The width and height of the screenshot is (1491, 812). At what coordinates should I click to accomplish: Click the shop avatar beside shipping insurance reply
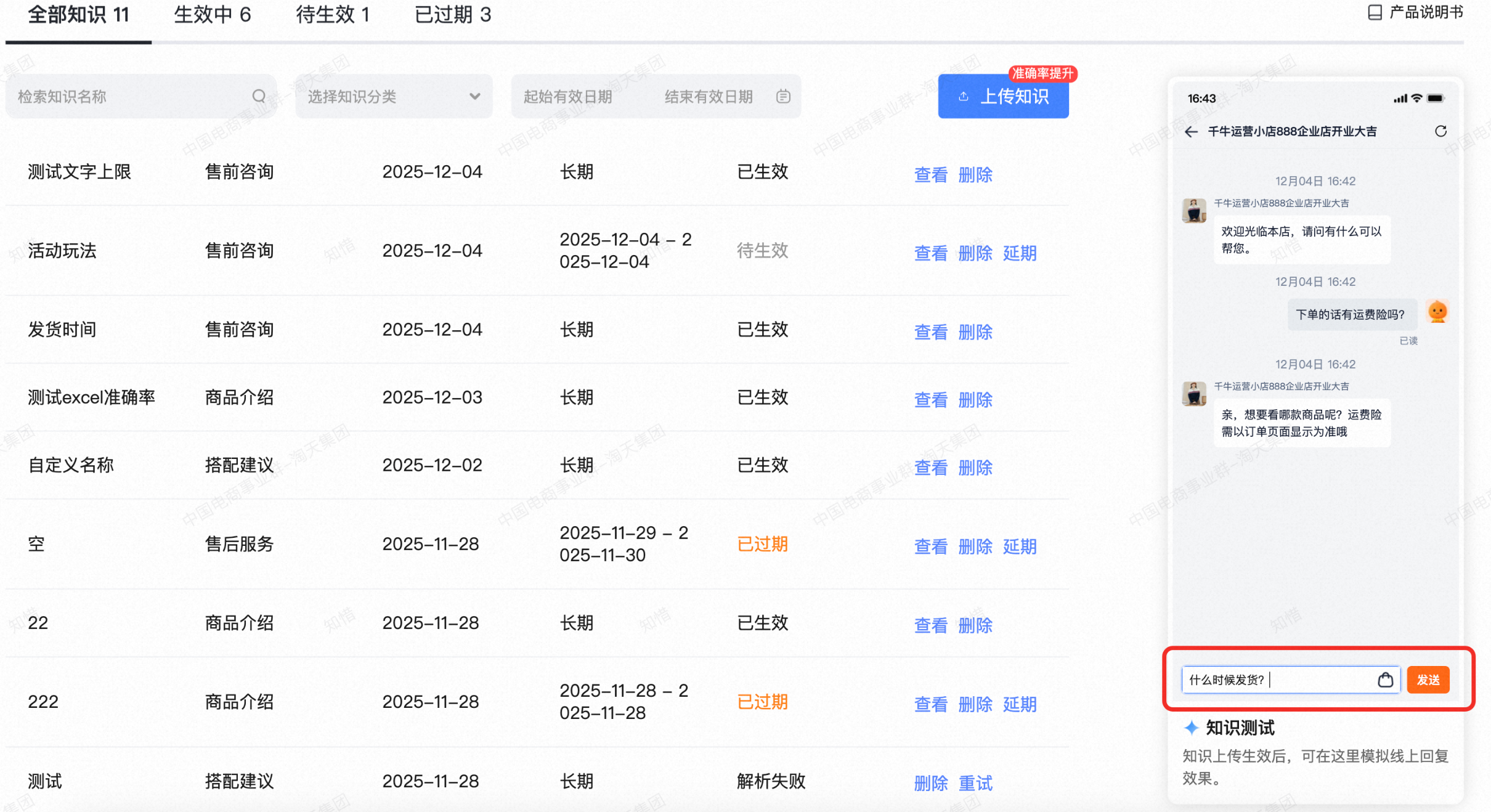1193,393
